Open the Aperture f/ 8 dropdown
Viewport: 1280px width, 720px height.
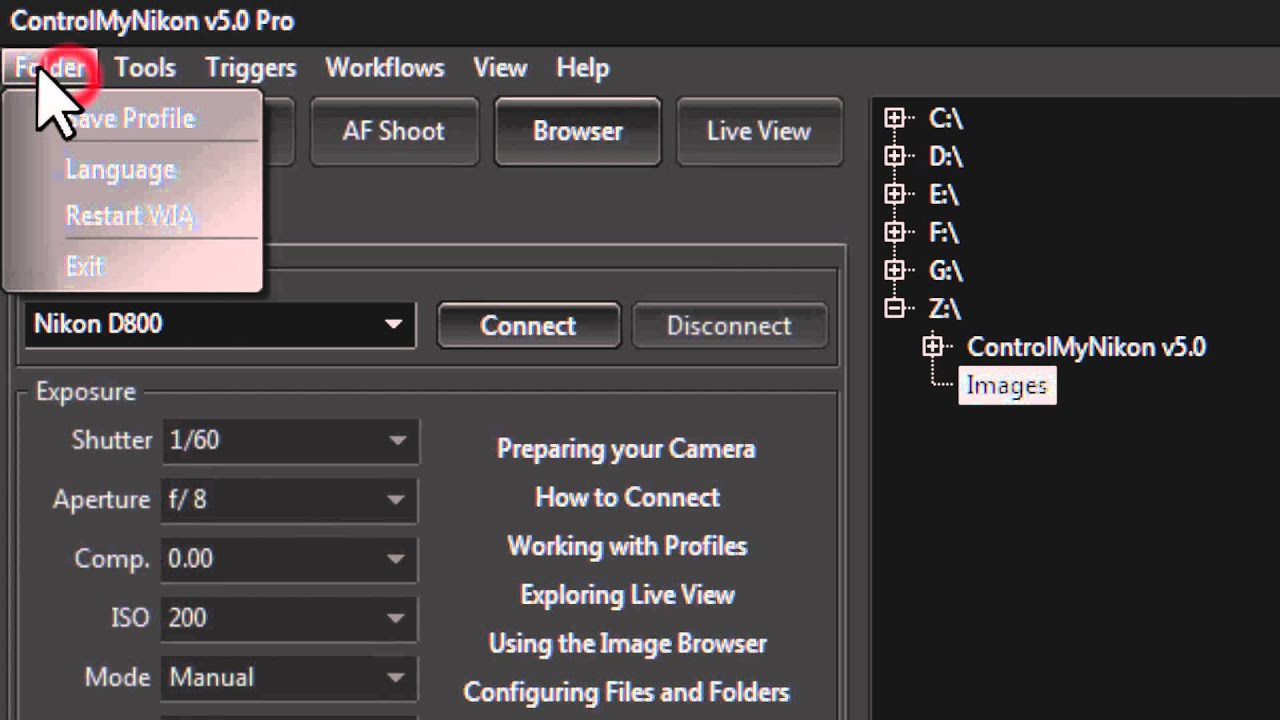291,500
